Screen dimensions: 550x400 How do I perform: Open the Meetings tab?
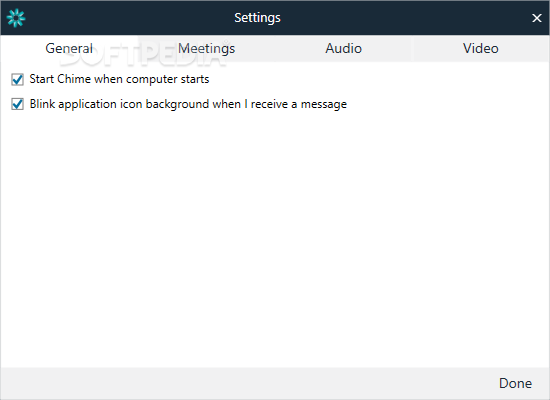(207, 48)
